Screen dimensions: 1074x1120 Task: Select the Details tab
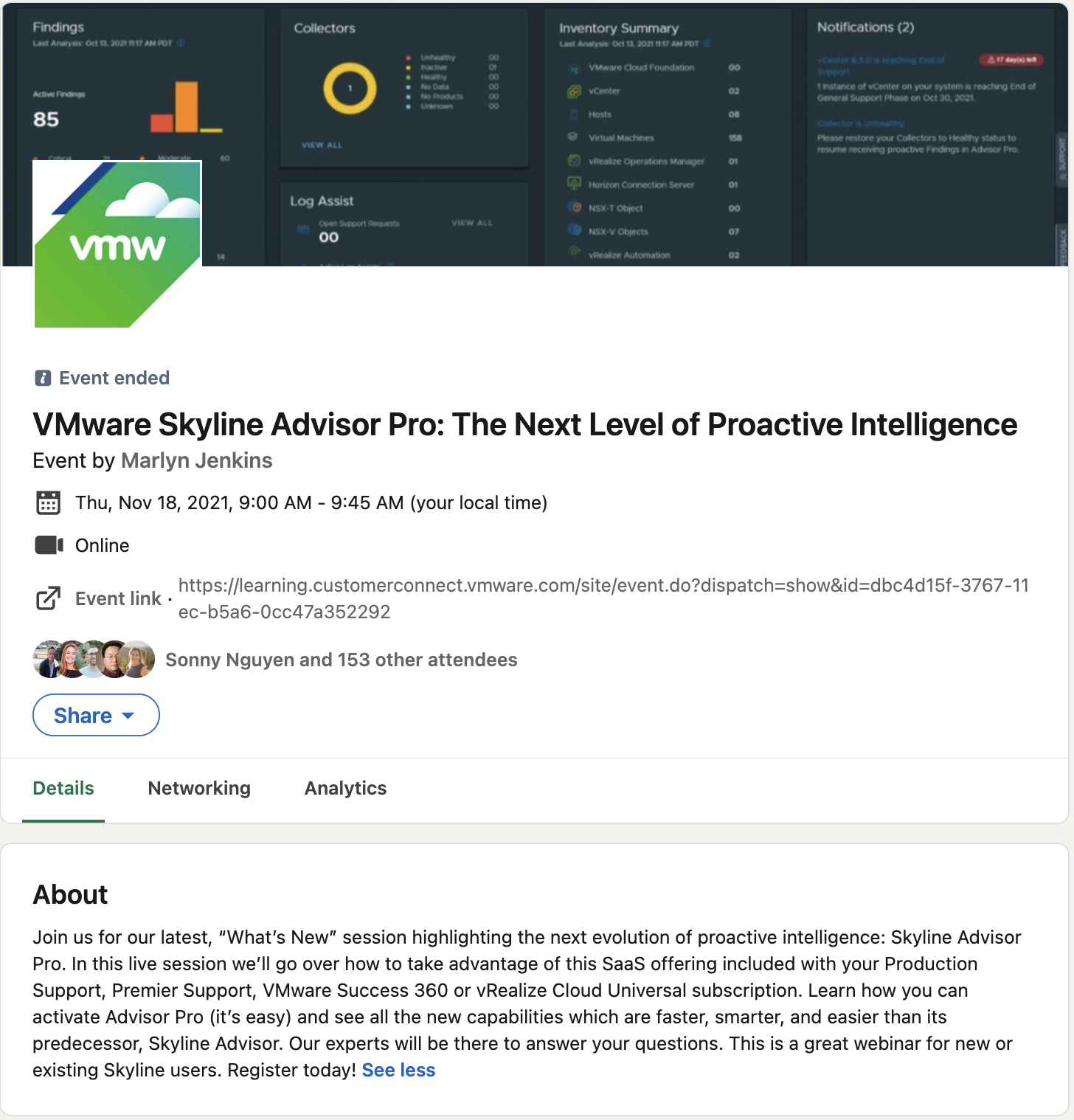click(63, 788)
